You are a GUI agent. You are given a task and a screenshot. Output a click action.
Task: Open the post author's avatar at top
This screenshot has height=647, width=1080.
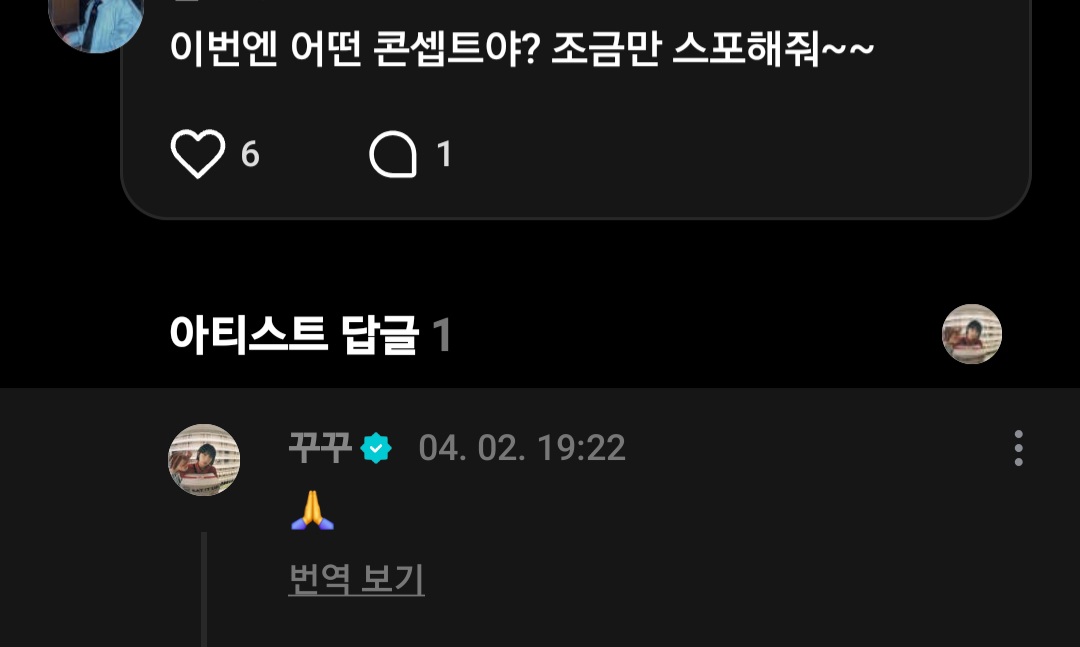(x=96, y=21)
